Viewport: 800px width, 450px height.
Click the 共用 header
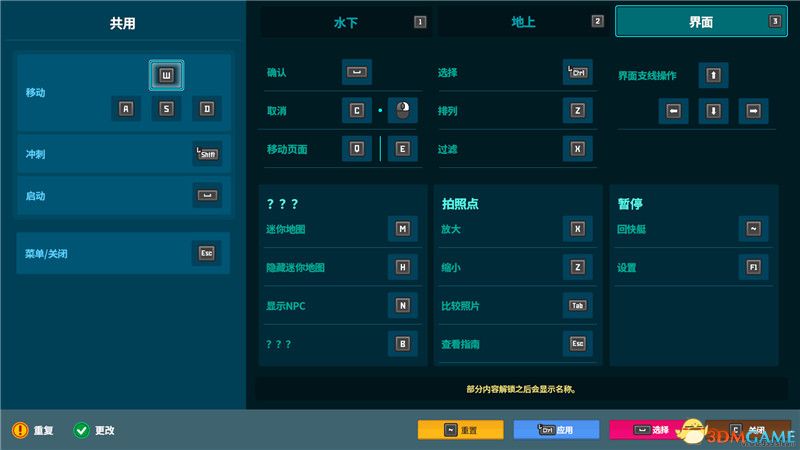click(122, 23)
